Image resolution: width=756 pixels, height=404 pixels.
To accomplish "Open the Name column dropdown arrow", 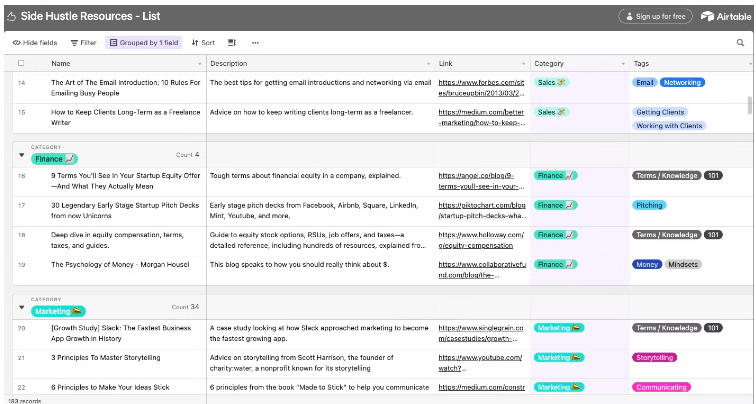I will 200,64.
